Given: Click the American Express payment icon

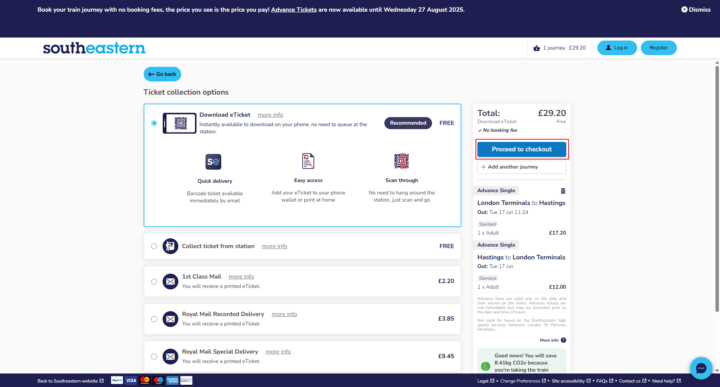Looking at the screenshot, I should coord(172,380).
